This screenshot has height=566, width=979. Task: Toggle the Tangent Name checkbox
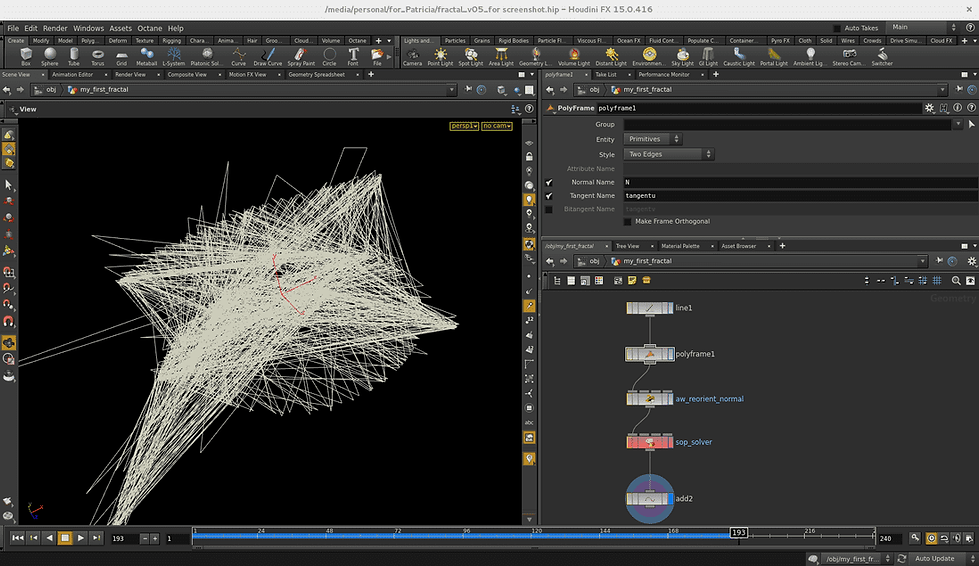549,196
